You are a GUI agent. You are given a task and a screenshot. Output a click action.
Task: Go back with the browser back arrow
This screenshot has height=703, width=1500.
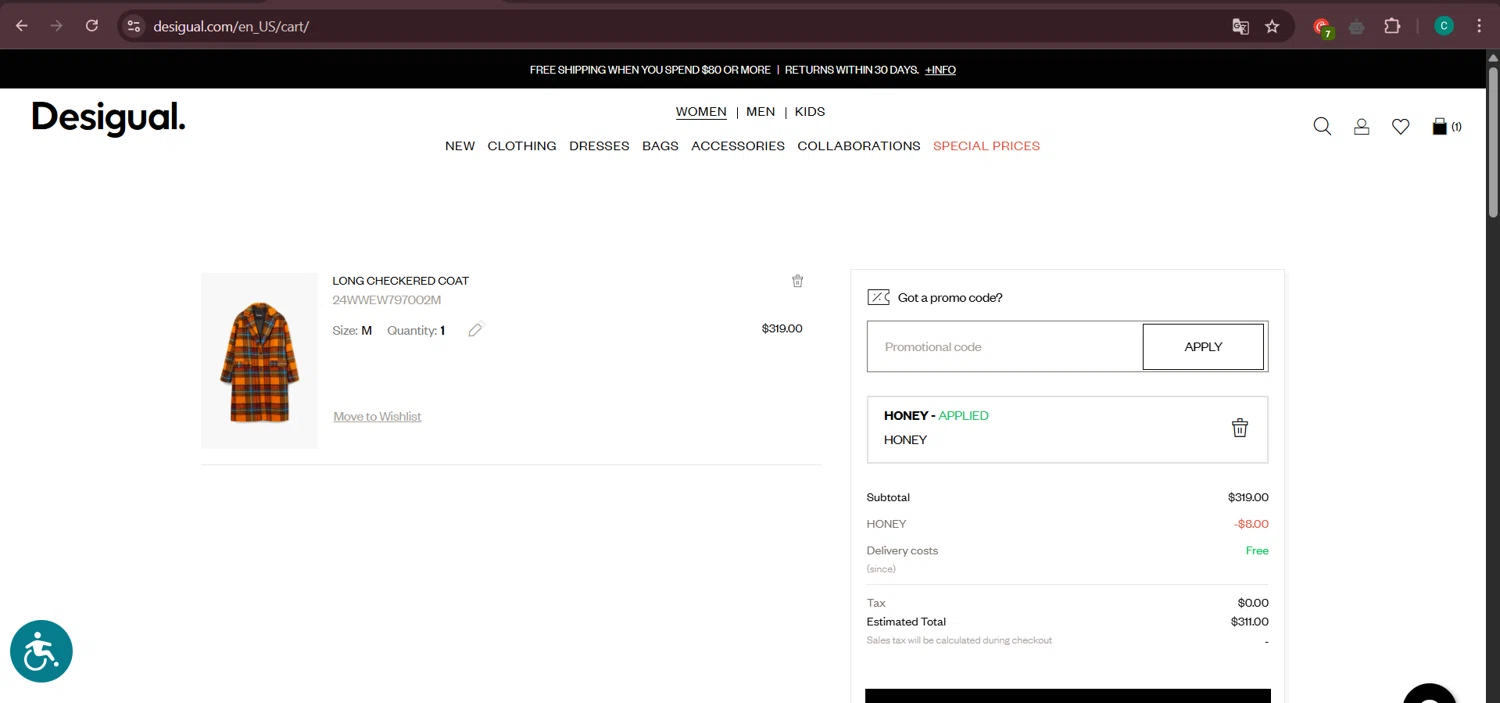(22, 26)
